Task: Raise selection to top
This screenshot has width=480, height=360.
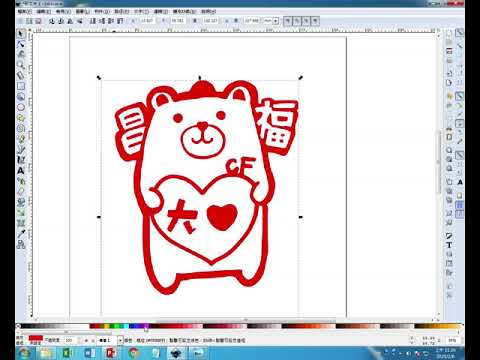Action: coord(120,21)
